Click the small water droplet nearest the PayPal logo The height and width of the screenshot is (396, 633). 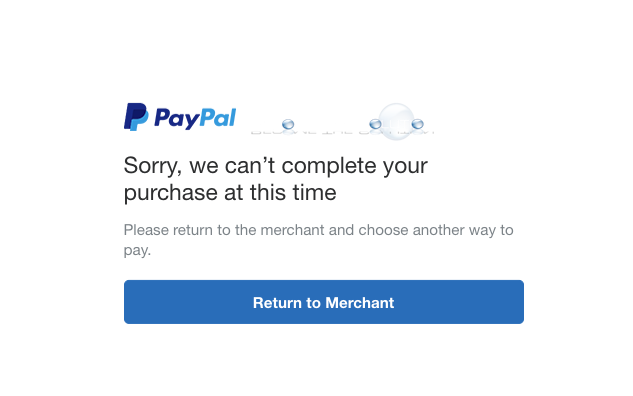tap(288, 124)
